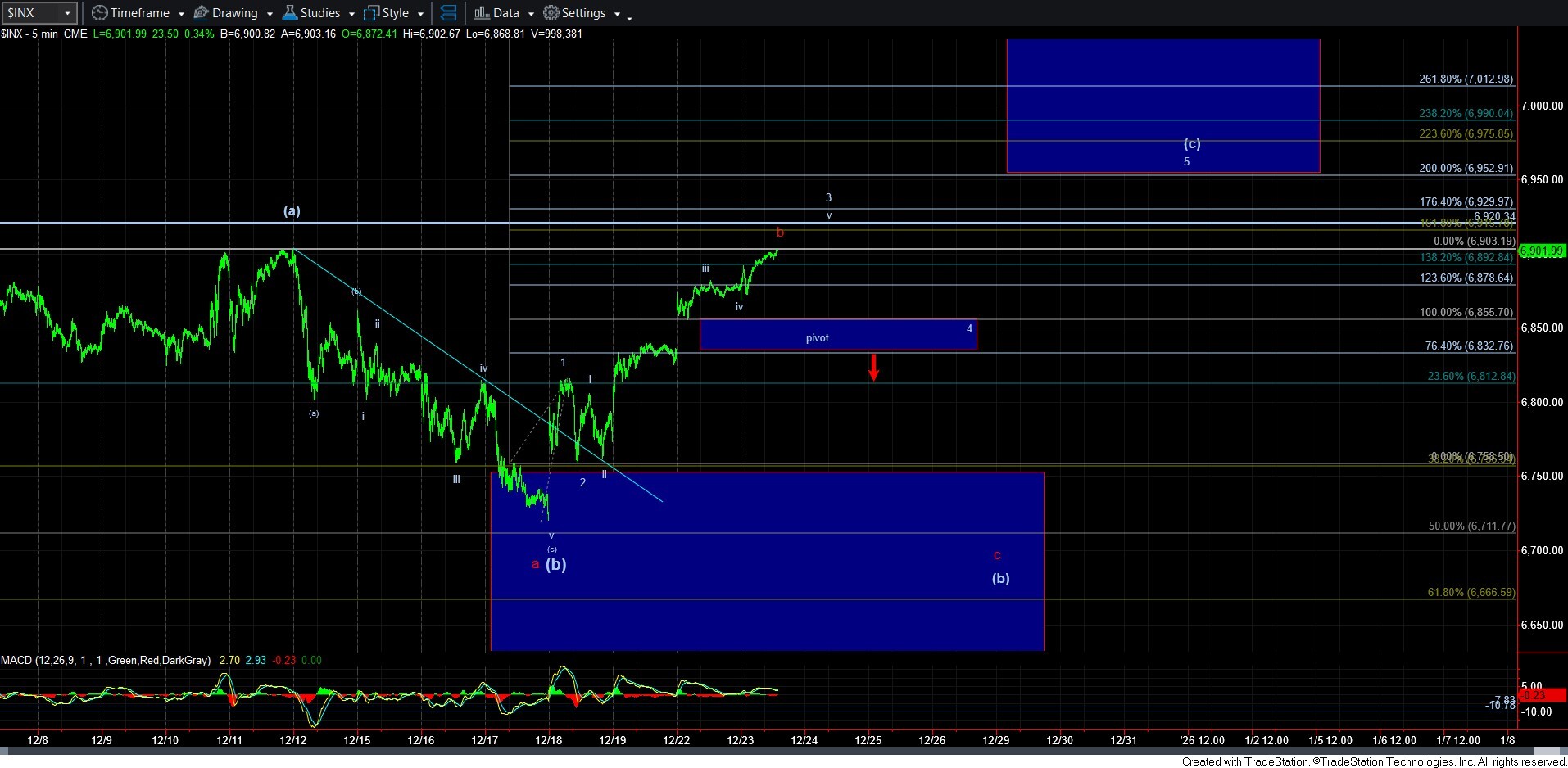Click the Style overlapping squares icon

(x=372, y=13)
